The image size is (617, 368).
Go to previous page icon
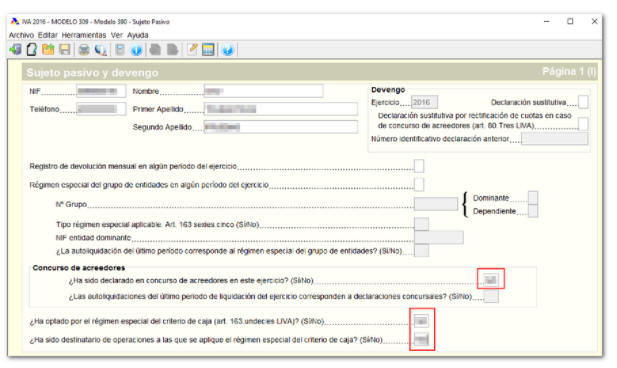coord(155,50)
